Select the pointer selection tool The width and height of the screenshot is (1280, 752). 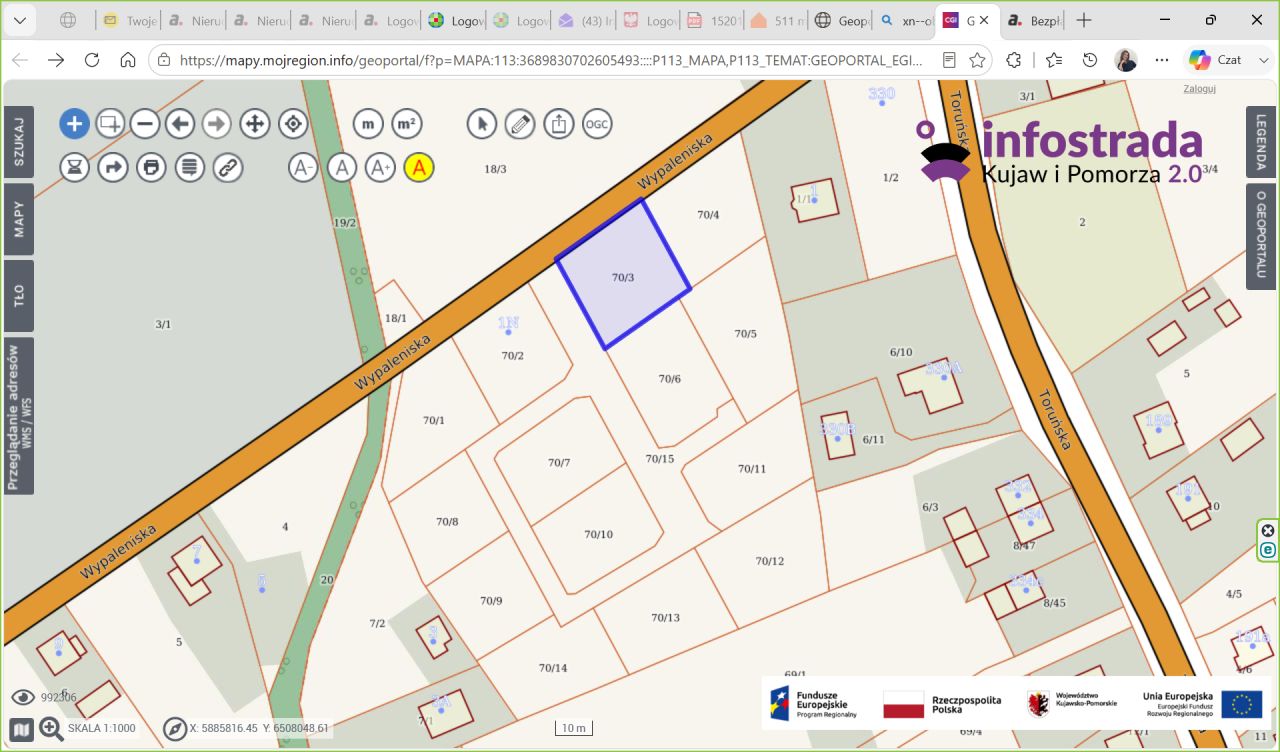tap(482, 124)
